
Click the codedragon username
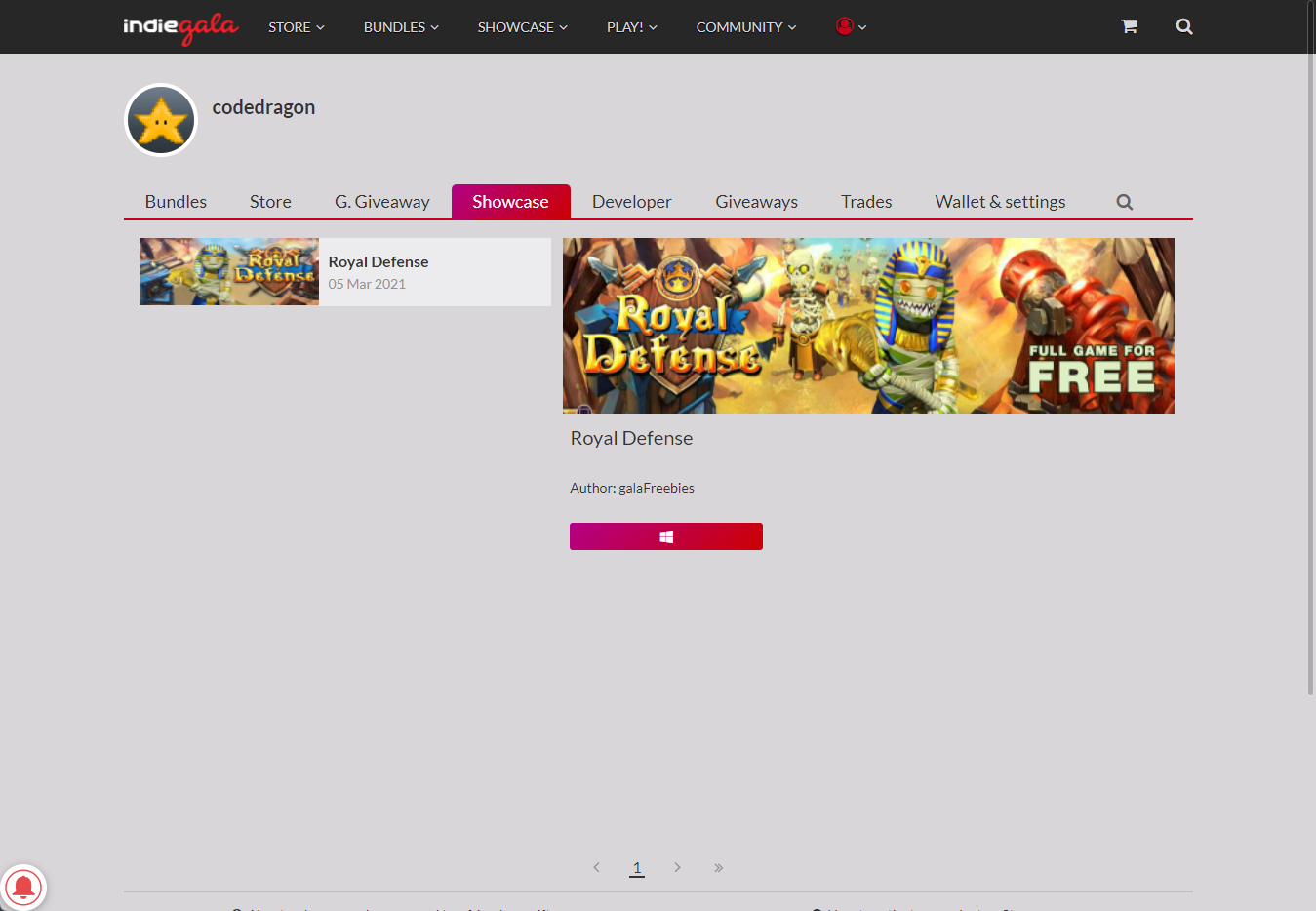[263, 107]
